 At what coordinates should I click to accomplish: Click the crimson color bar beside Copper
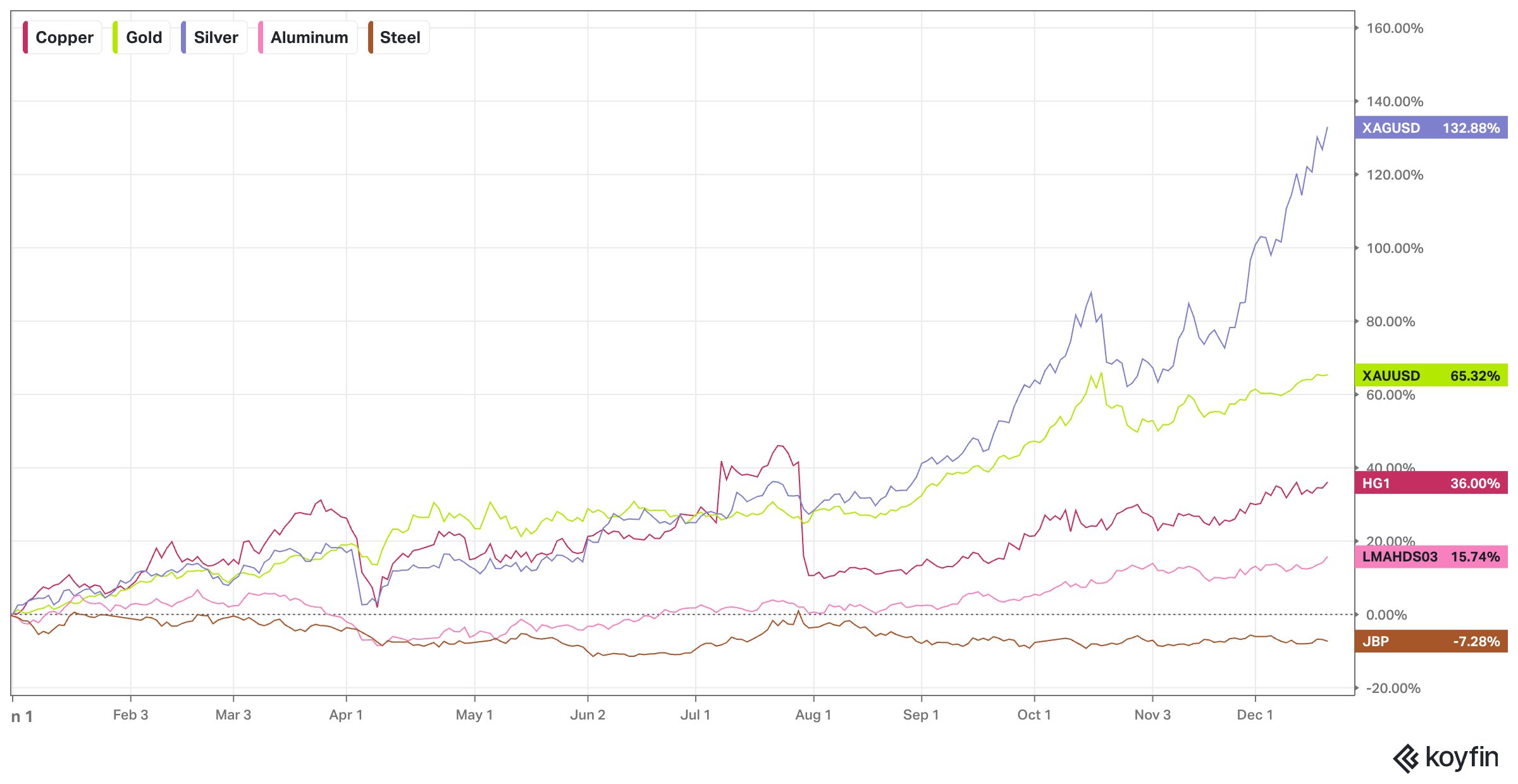[25, 37]
